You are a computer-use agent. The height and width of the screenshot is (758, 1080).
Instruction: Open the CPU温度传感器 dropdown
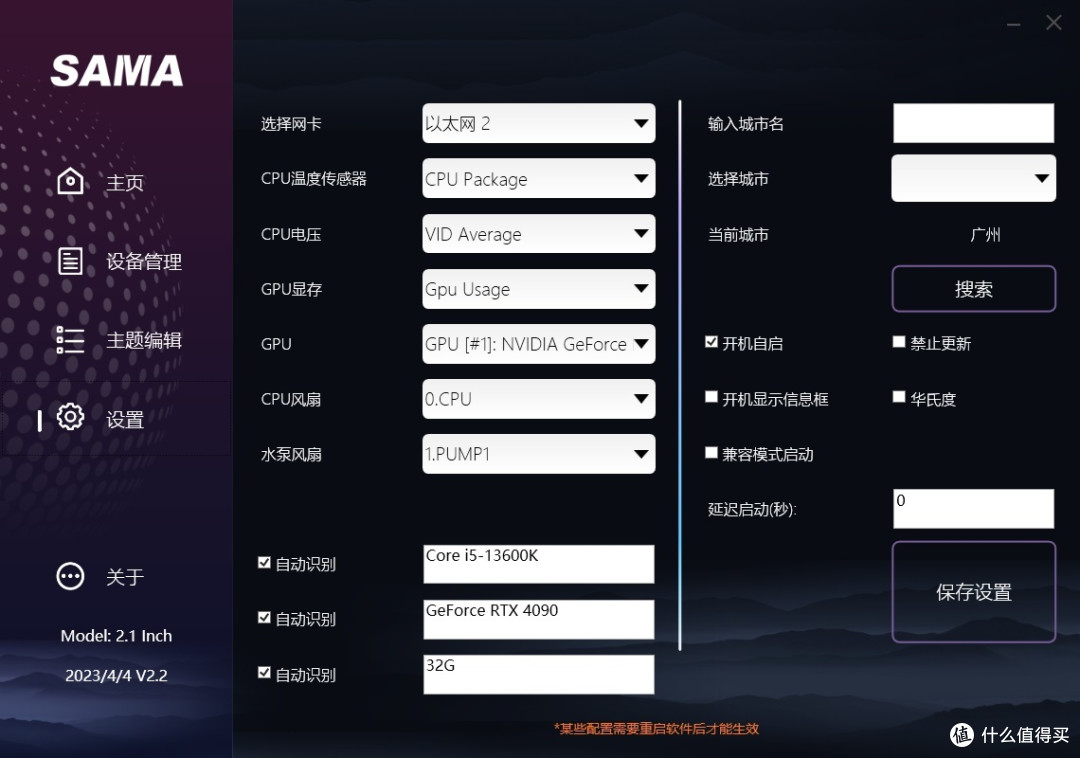tap(539, 179)
